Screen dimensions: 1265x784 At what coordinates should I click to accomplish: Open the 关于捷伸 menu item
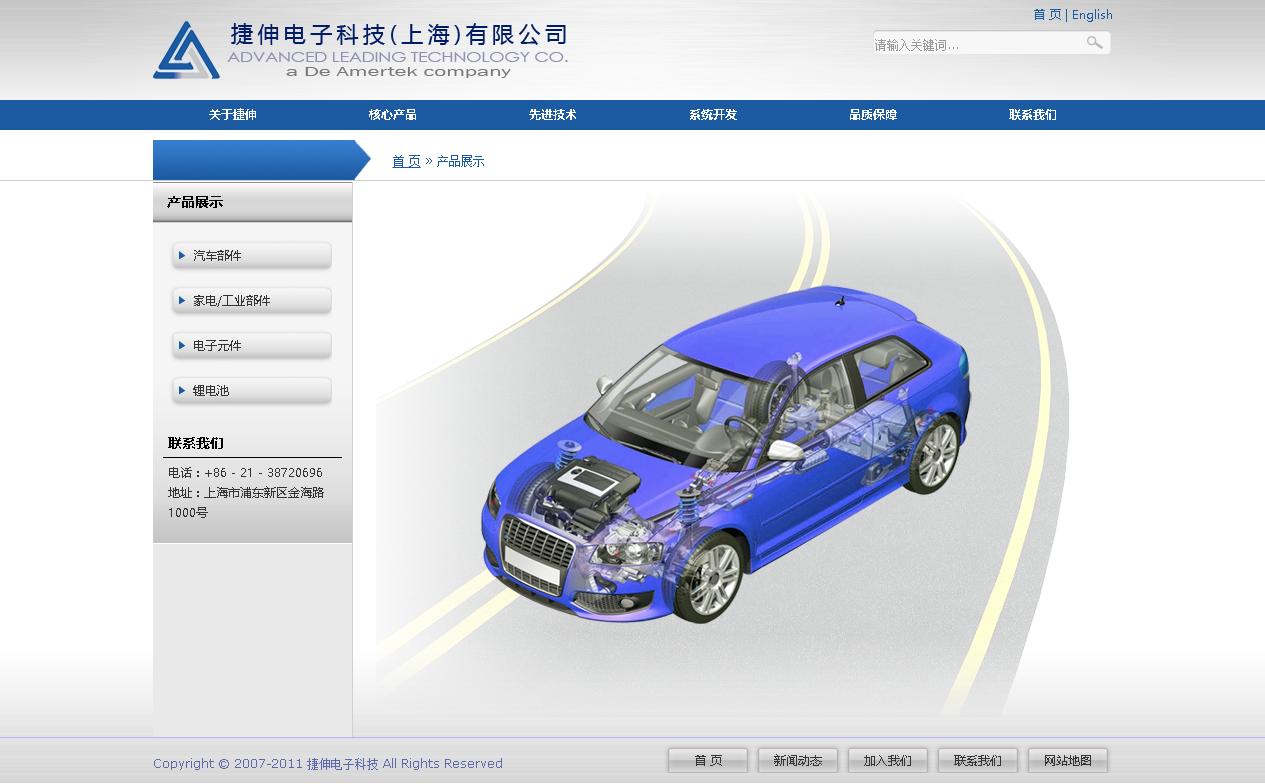(x=232, y=115)
